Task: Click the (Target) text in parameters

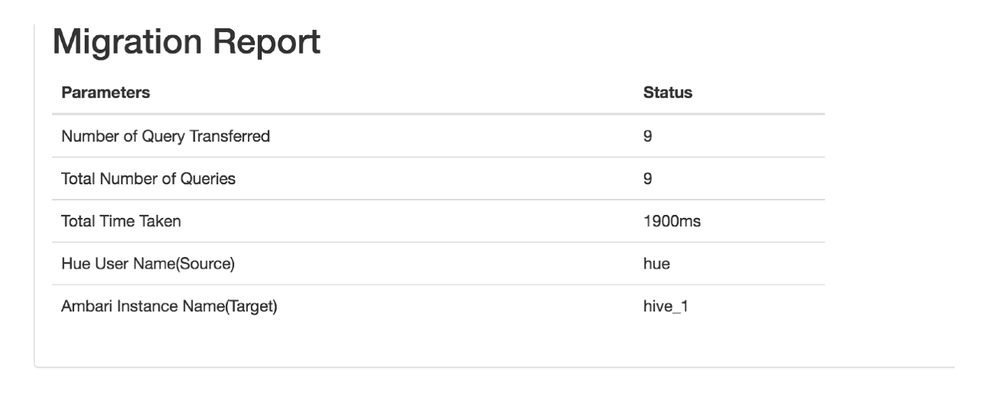Action: point(251,306)
